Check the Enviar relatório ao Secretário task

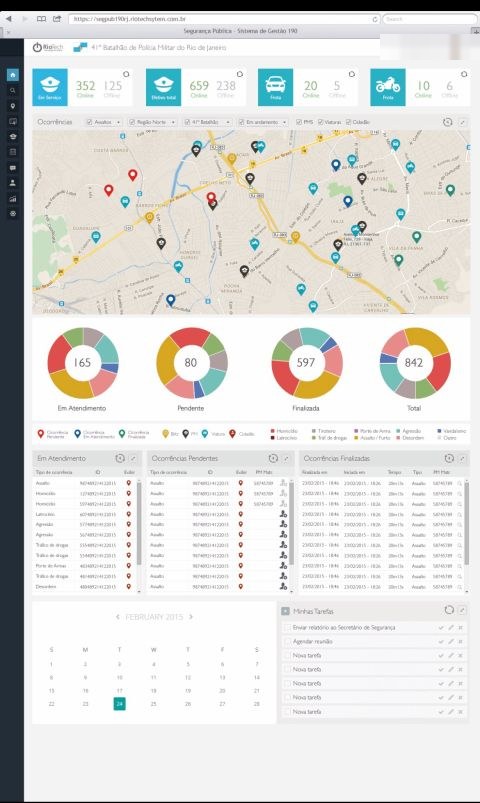[287, 627]
